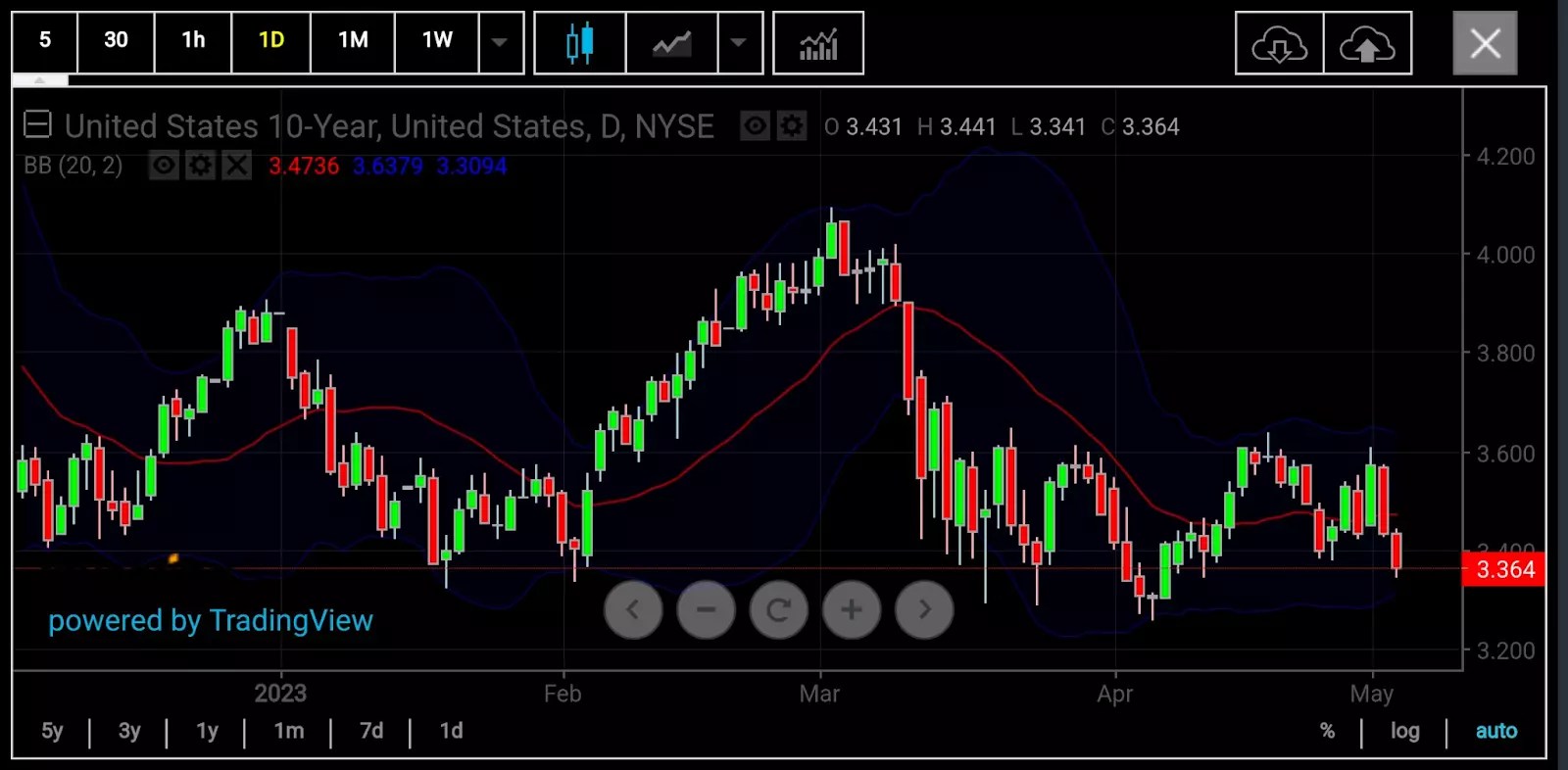
Task: Click the close value C 3.364
Action: pyautogui.click(x=1140, y=127)
